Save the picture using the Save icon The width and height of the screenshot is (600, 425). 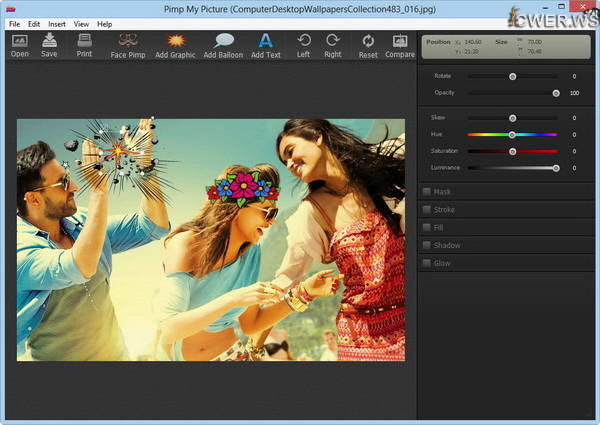49,42
